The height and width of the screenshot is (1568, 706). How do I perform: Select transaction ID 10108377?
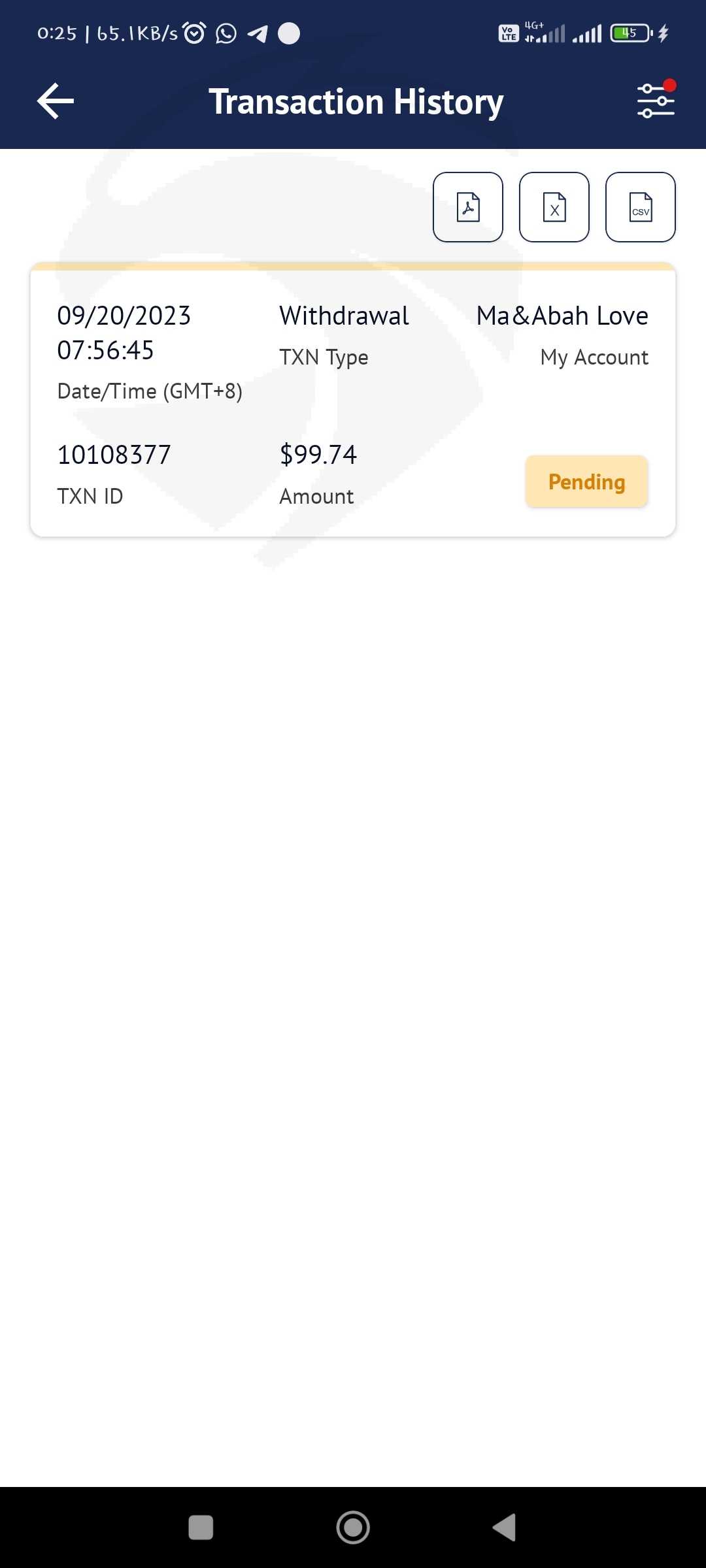point(114,455)
